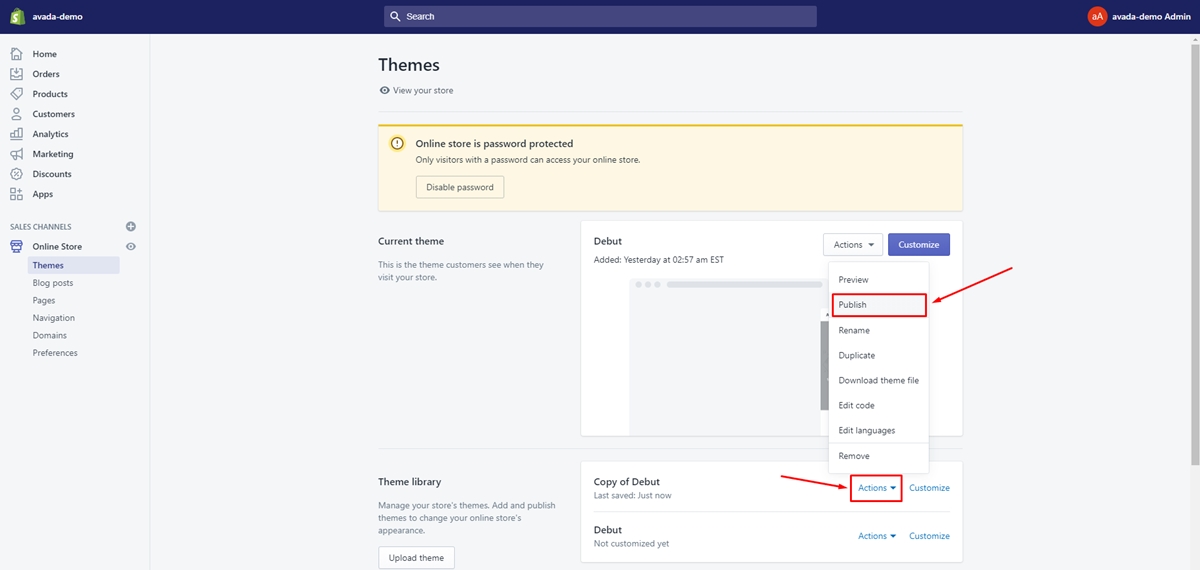
Task: Click the Analytics bar chart icon
Action: [x=16, y=134]
